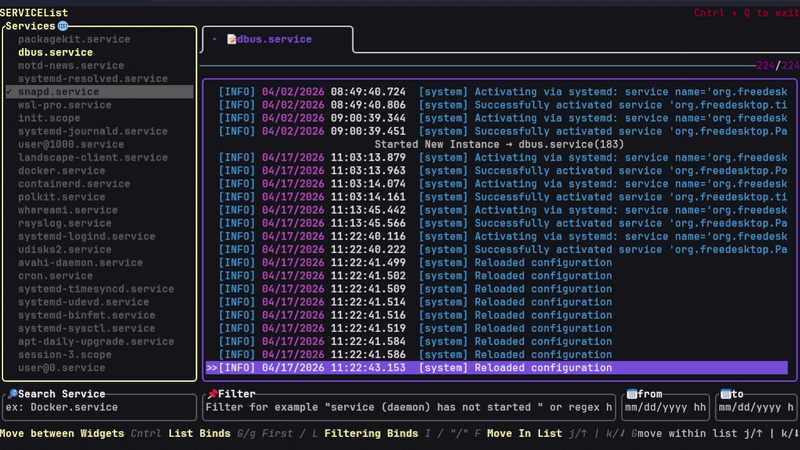Click the log line at 09:00:39.344
Image resolution: width=800 pixels, height=450 pixels.
497,118
